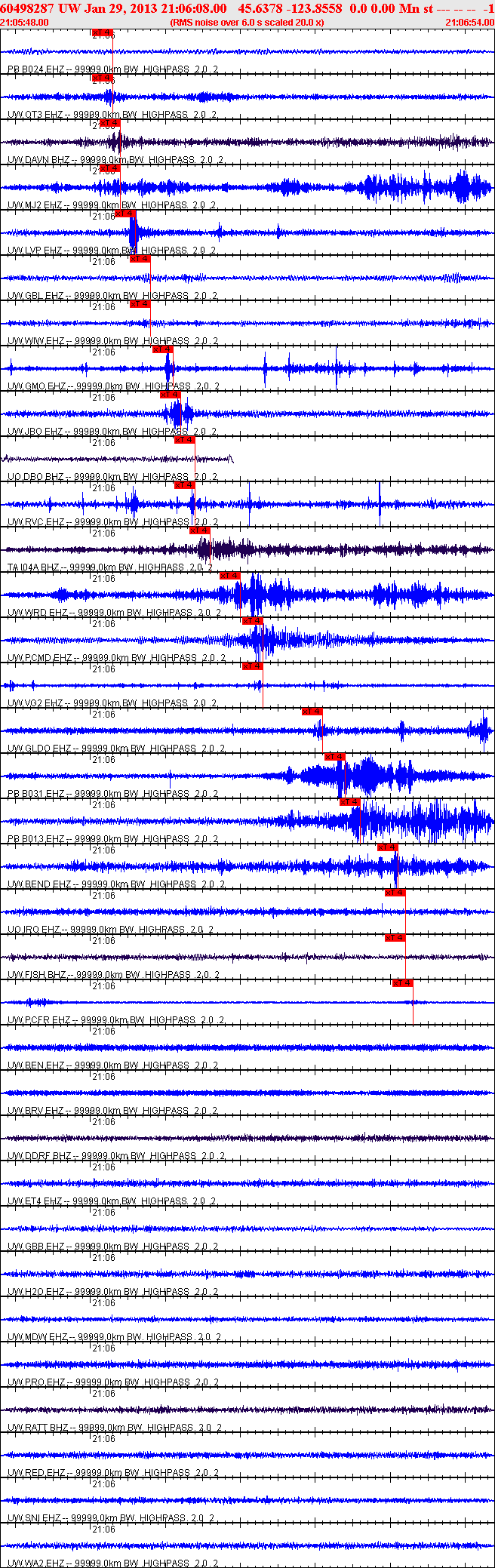Click the UW.GBB.EHZ station label

tap(35, 1247)
